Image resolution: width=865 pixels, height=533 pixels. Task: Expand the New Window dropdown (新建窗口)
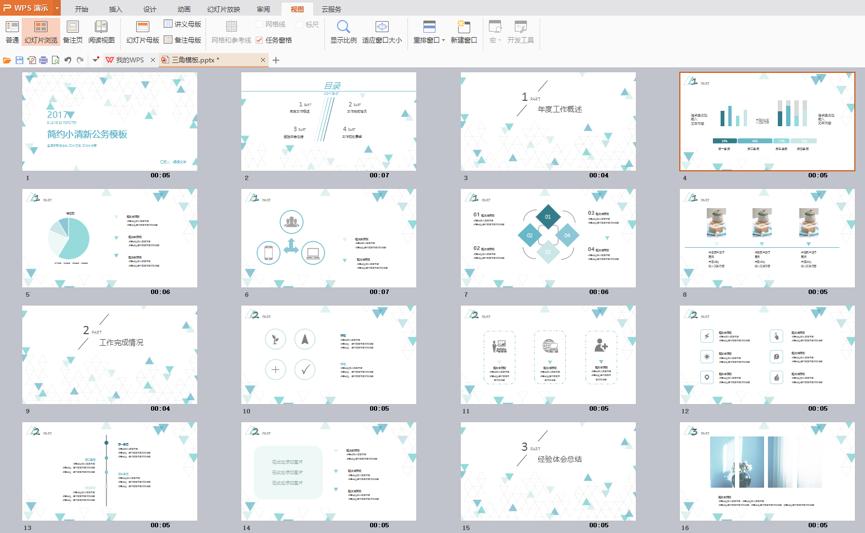[464, 41]
